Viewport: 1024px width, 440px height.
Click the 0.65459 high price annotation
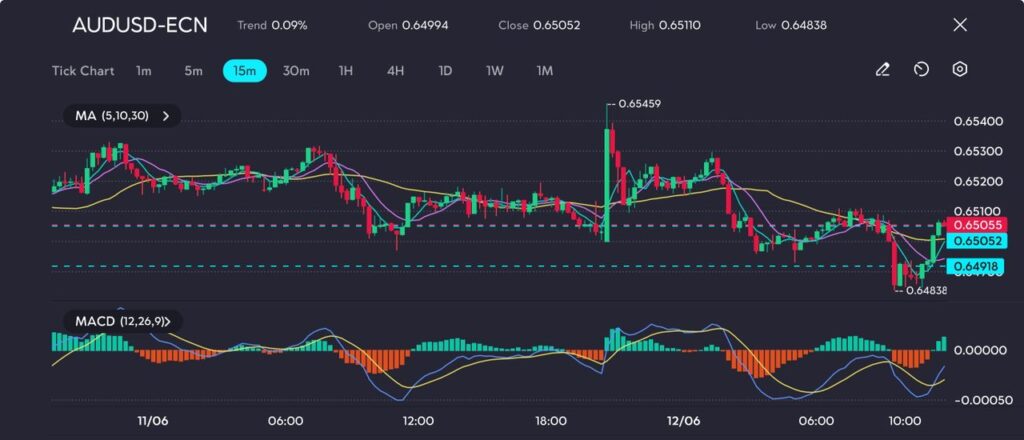(640, 103)
